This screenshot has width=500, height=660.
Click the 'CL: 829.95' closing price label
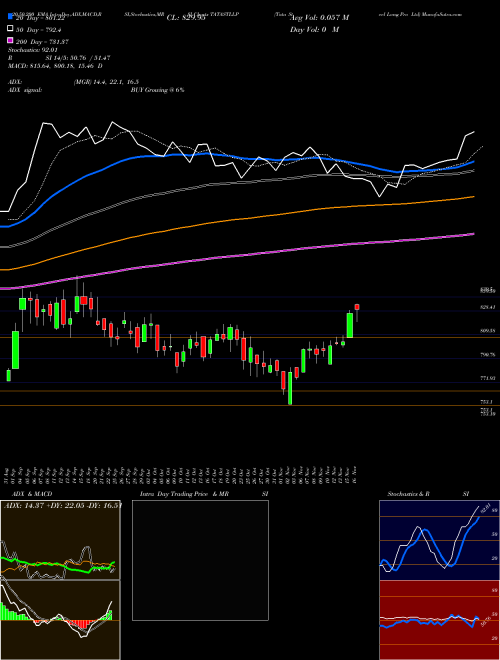pos(186,18)
